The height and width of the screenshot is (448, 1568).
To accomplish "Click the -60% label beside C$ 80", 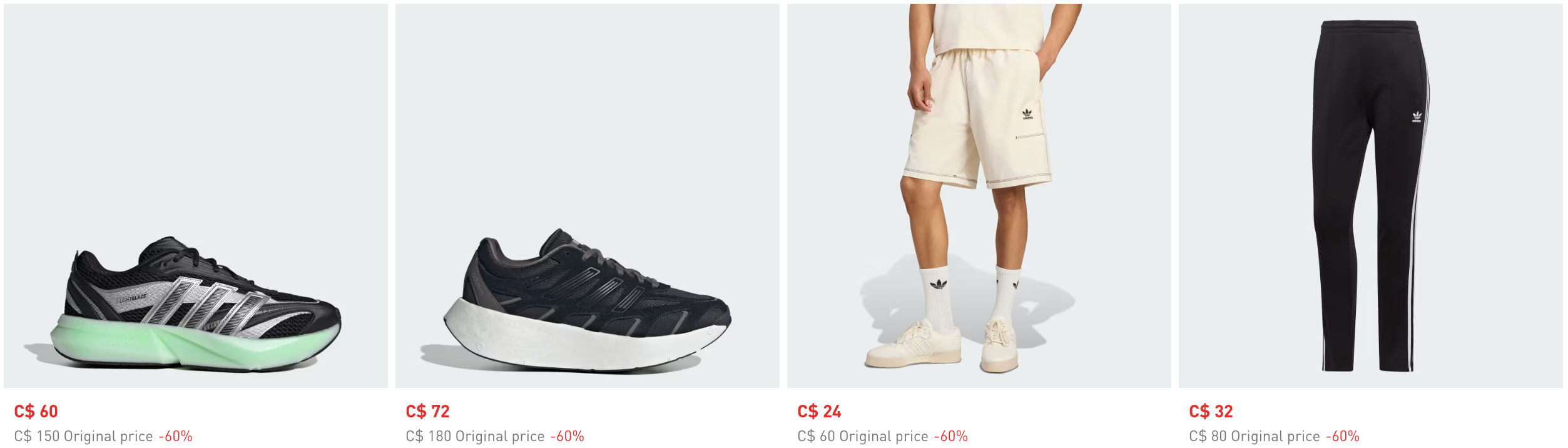I will (x=1343, y=436).
